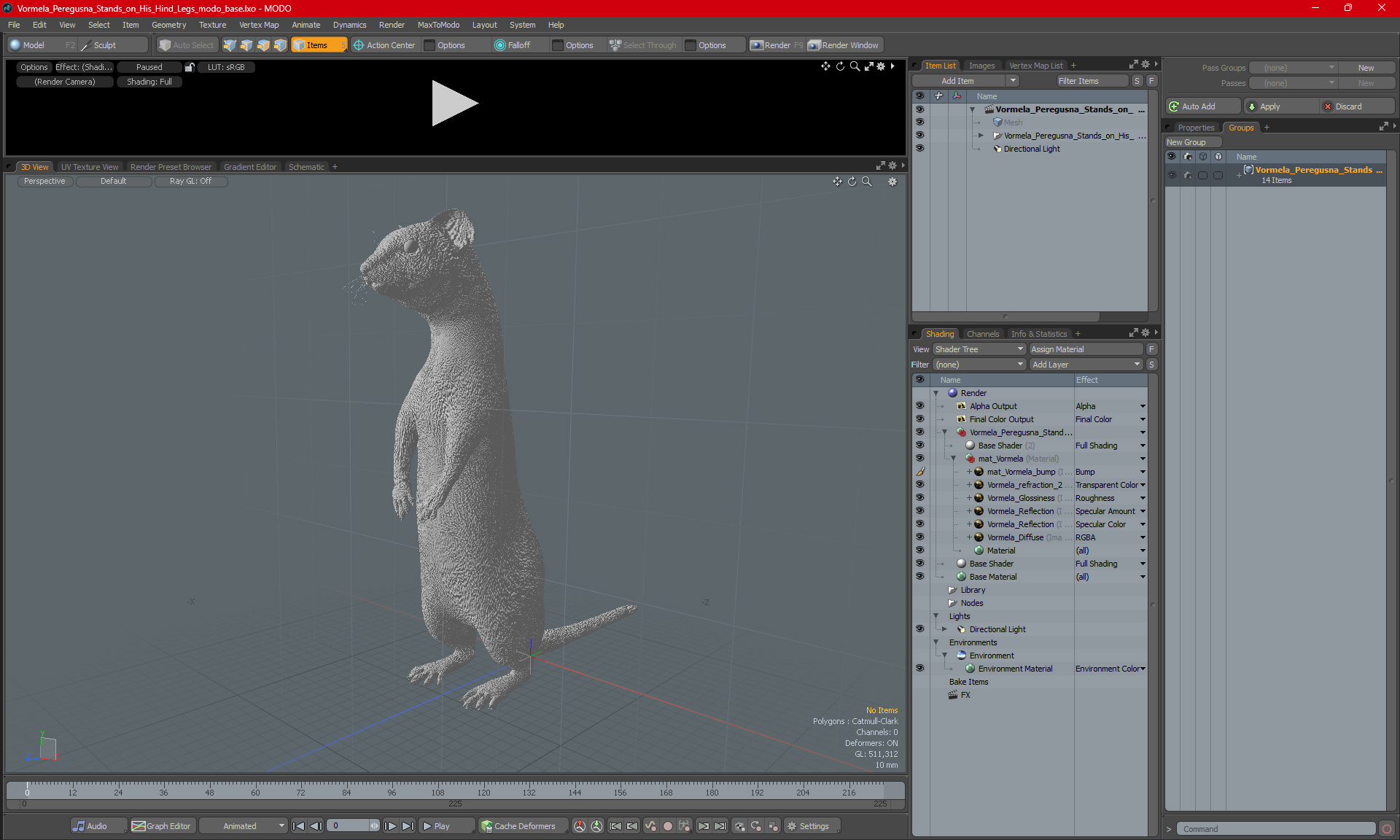This screenshot has height=840, width=1400.
Task: Toggle Environment Material visibility
Action: tap(919, 669)
